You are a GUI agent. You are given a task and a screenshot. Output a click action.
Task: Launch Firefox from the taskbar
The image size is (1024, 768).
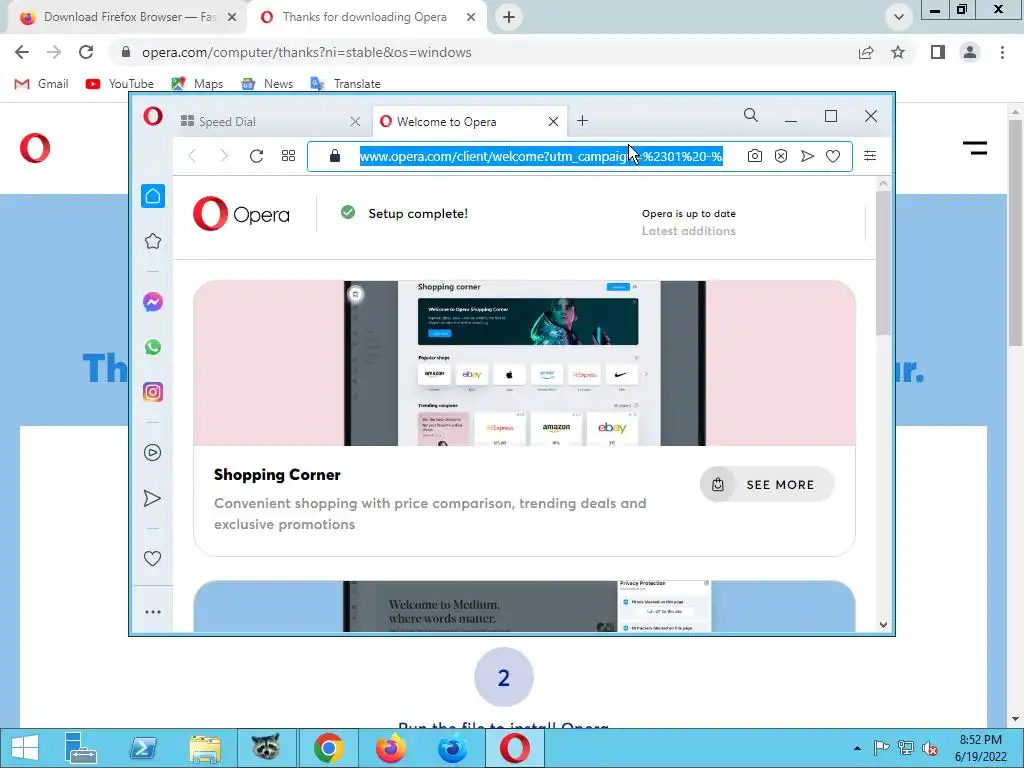click(x=391, y=748)
